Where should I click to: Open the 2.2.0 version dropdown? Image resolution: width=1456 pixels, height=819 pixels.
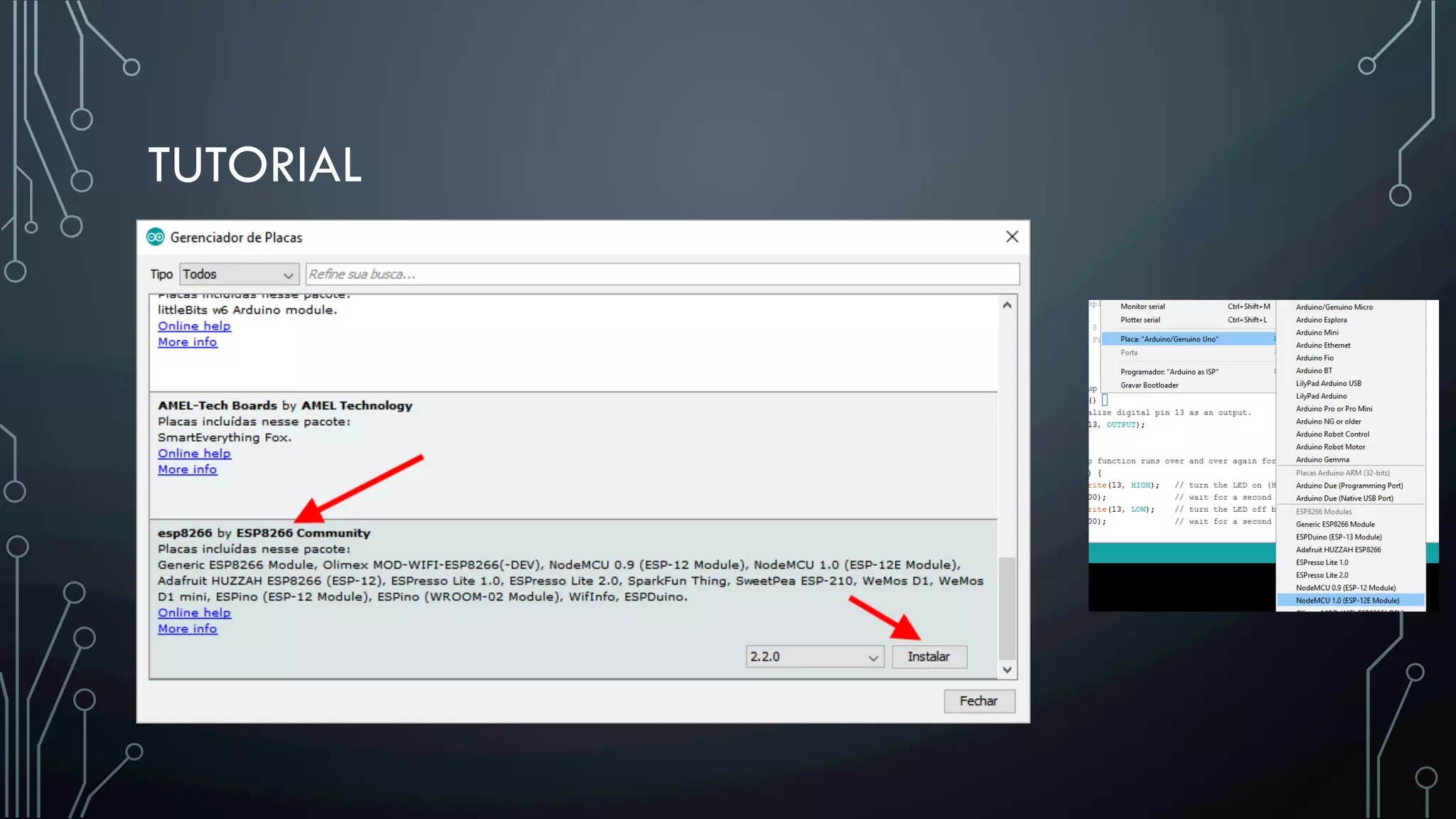(x=815, y=657)
